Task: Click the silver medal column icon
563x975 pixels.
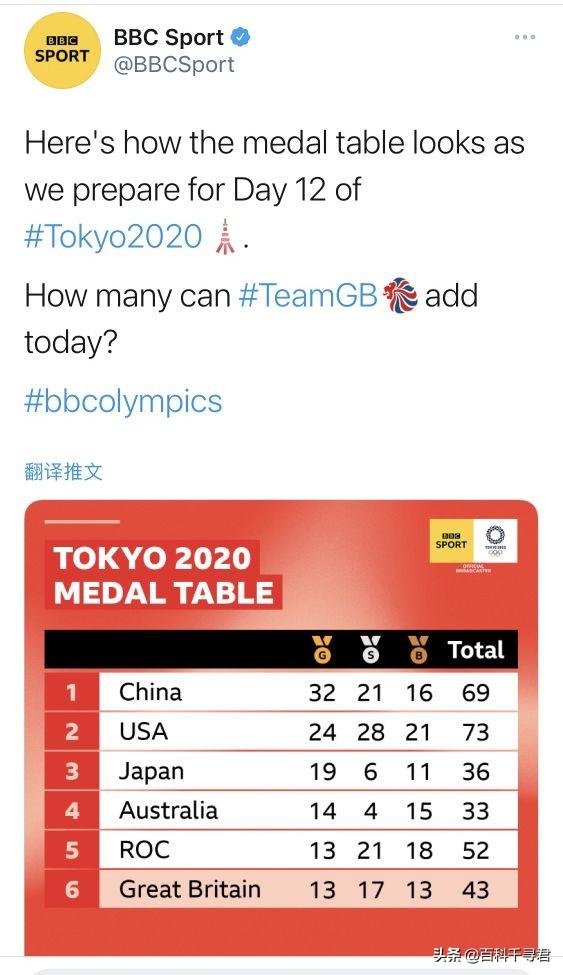Action: [371, 649]
